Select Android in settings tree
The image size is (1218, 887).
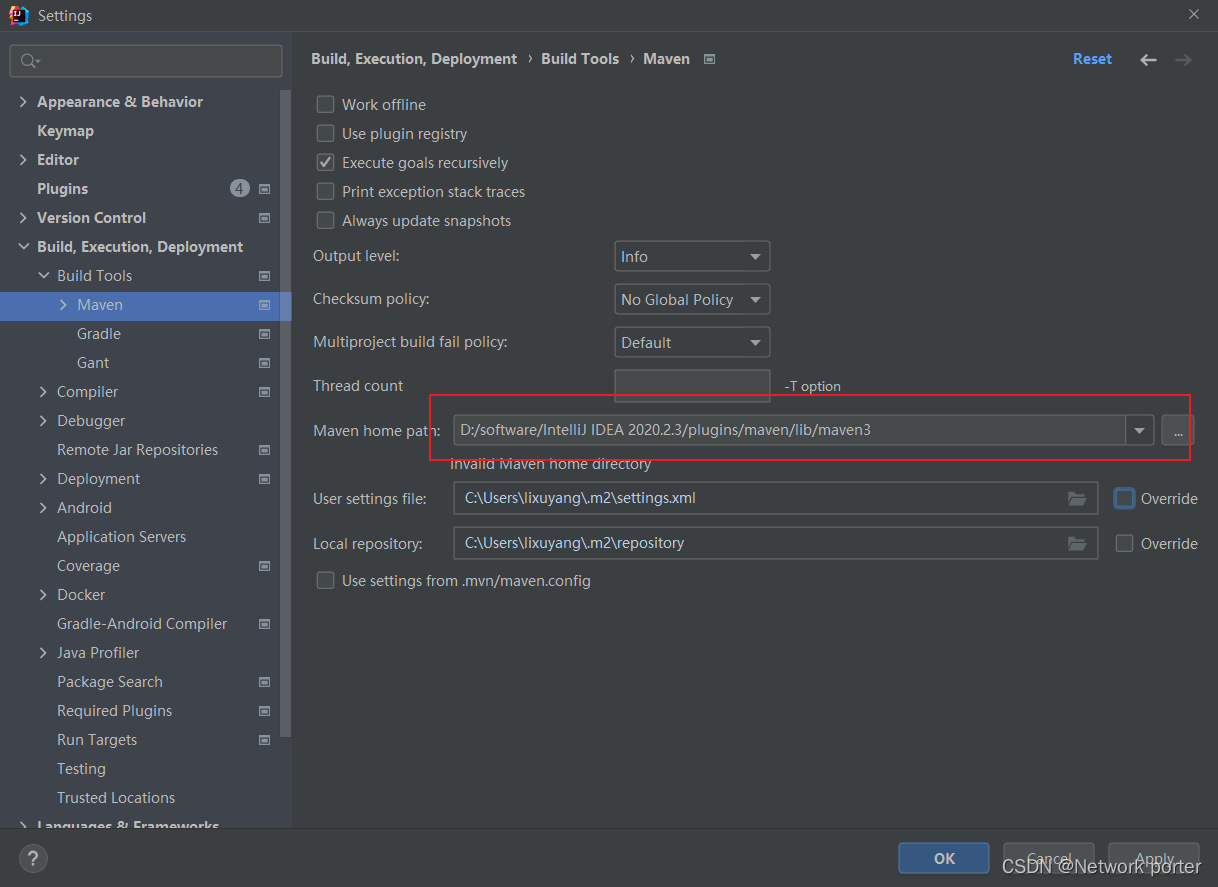tap(84, 508)
